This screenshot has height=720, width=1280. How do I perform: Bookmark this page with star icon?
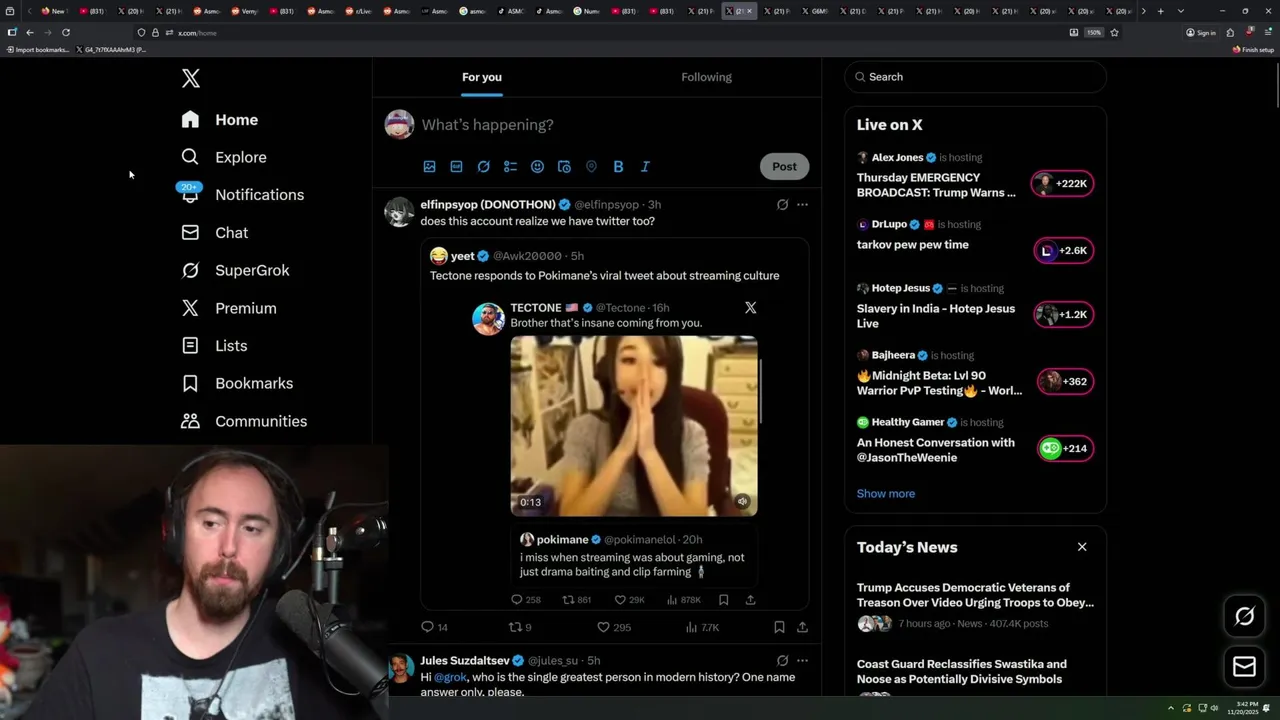pyautogui.click(x=1114, y=32)
